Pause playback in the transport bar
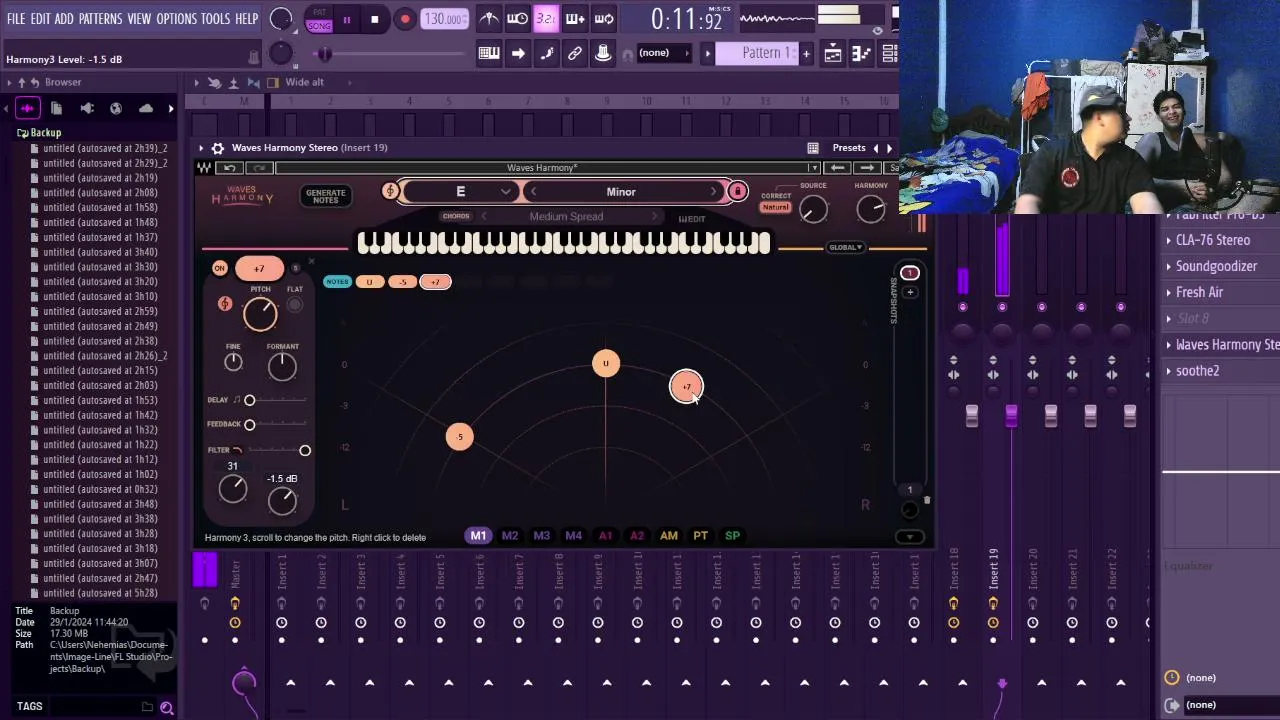 click(x=346, y=19)
